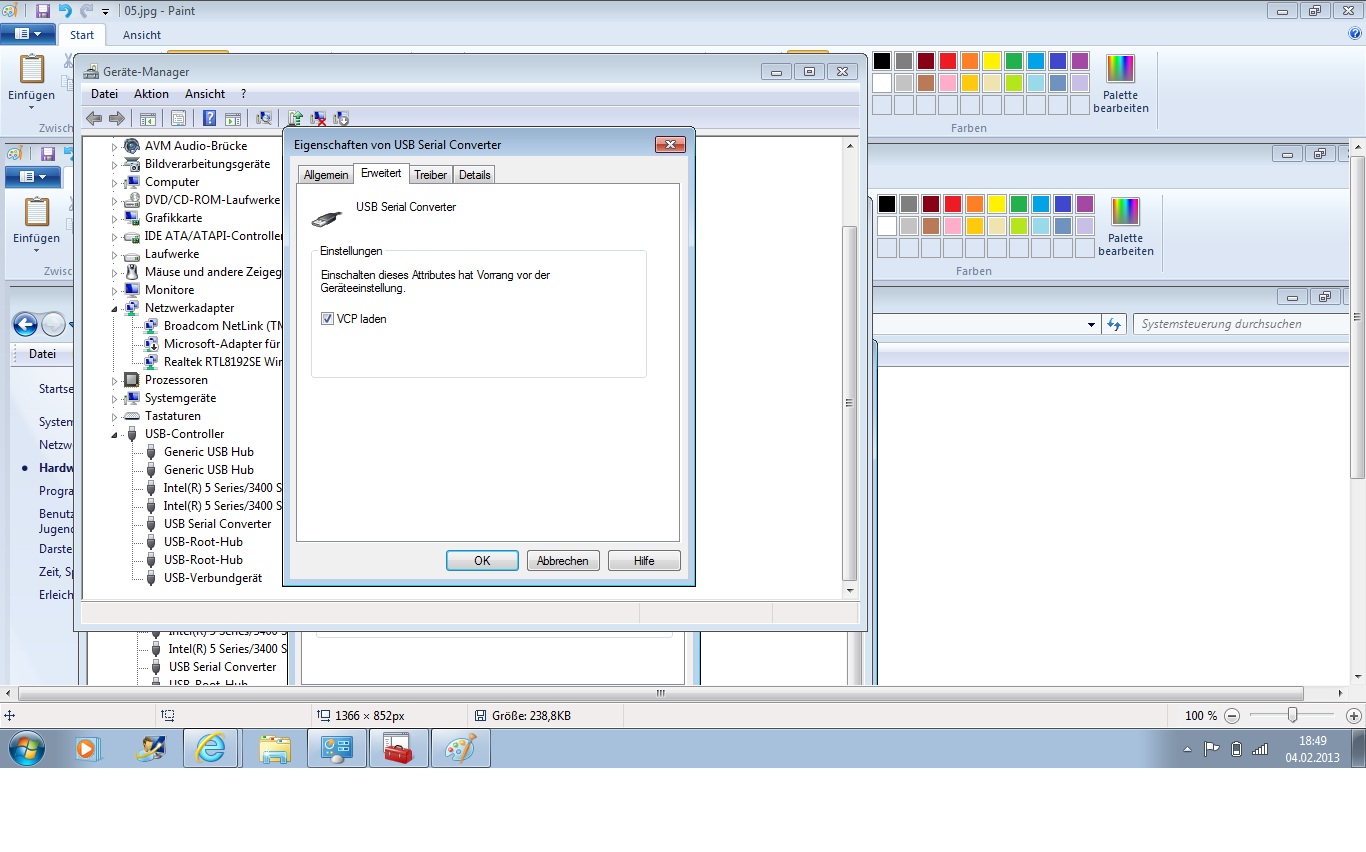Click Windows Media Player taskbar icon
The height and width of the screenshot is (852, 1366).
click(88, 747)
